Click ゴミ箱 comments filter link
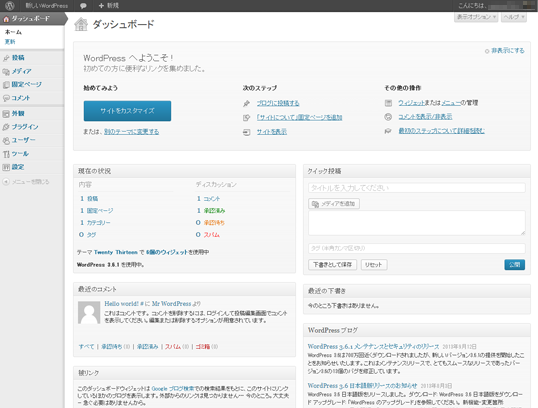 point(203,347)
